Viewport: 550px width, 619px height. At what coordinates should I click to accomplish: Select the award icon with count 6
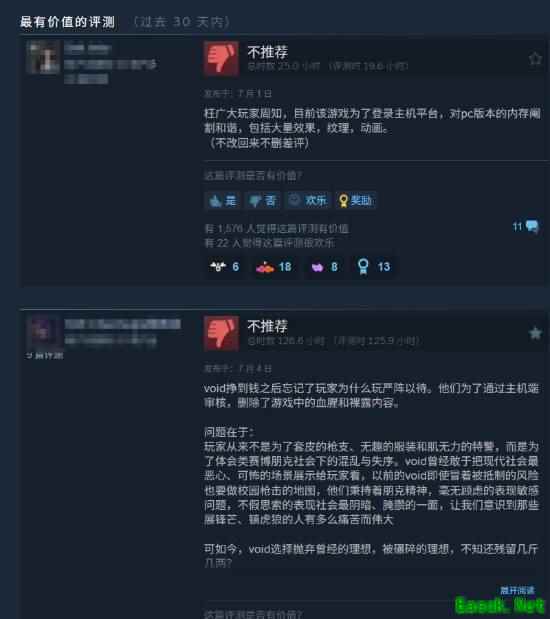pyautogui.click(x=224, y=267)
